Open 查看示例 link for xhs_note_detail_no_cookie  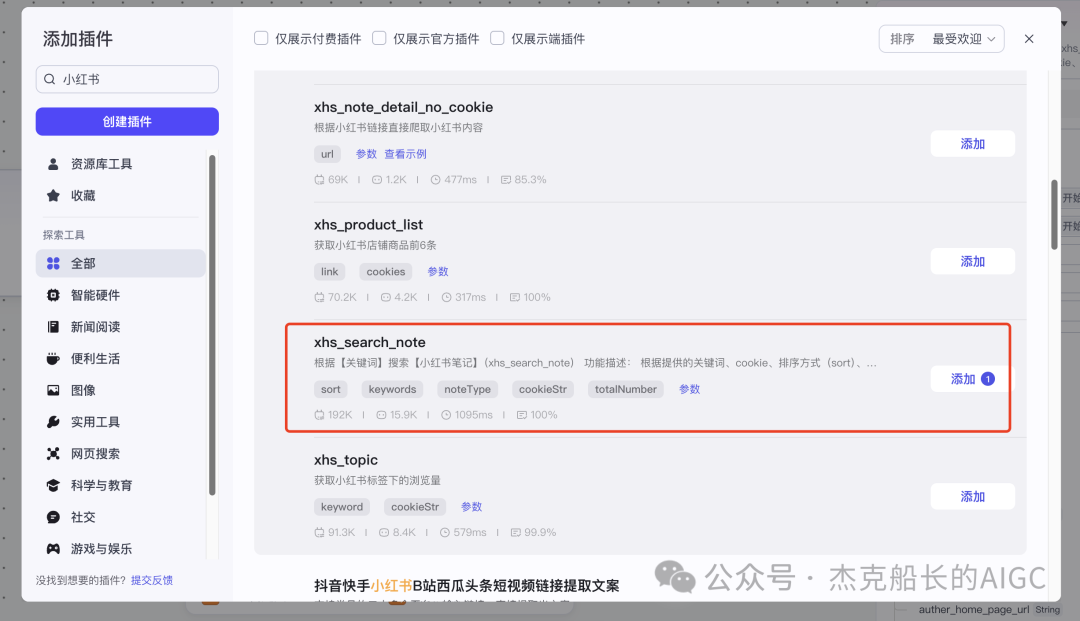tap(405, 154)
